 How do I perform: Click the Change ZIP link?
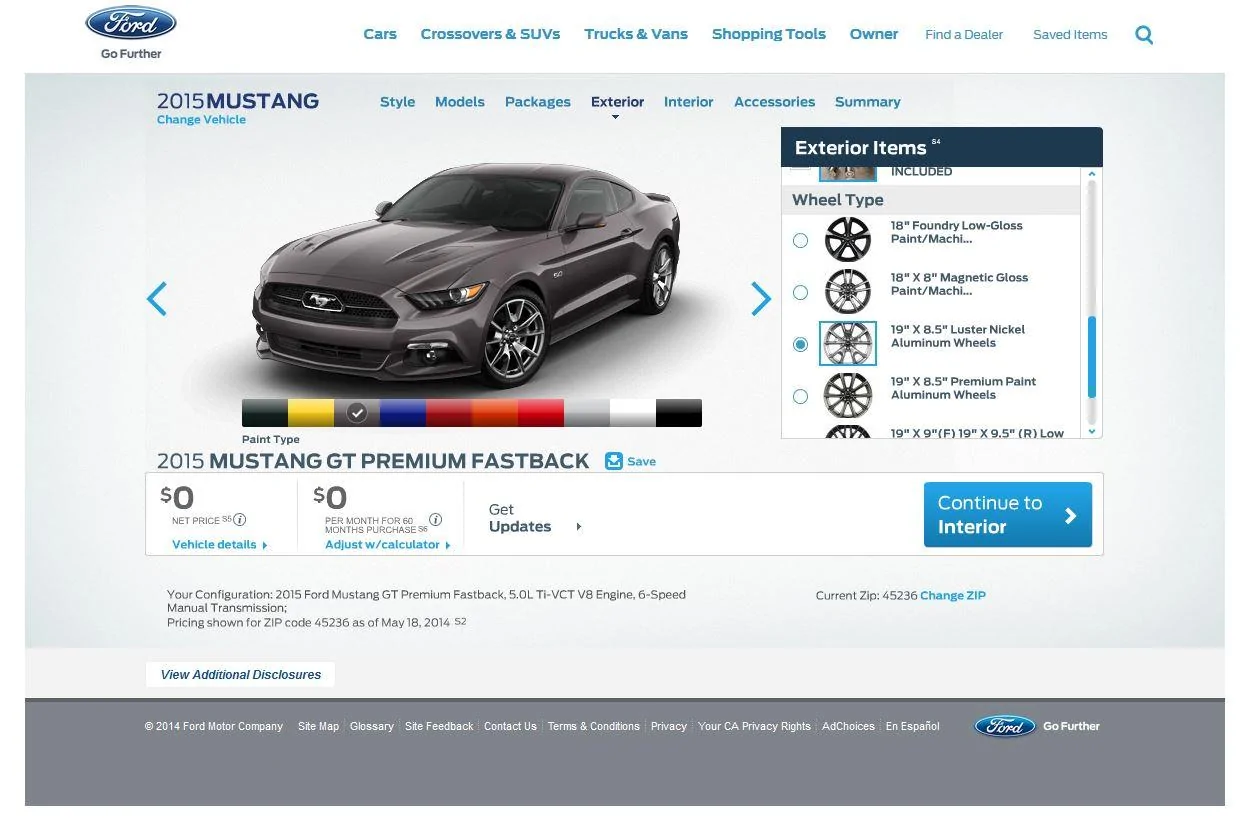coord(953,596)
